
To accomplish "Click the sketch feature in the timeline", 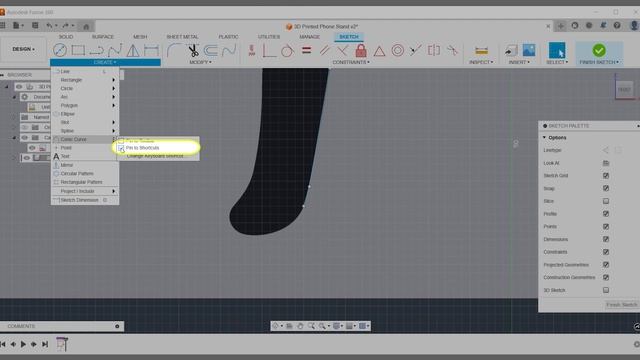I will coord(62,344).
